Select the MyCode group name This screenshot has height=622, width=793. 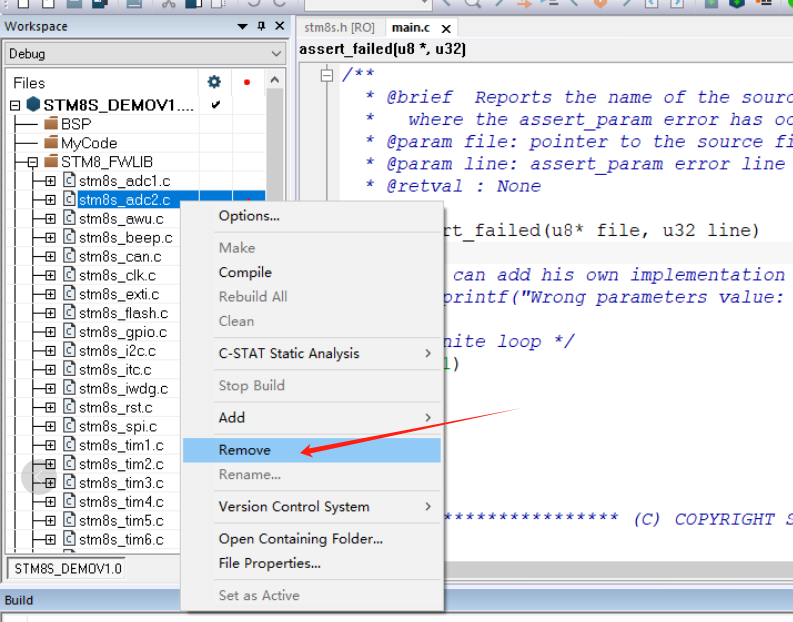click(x=89, y=143)
